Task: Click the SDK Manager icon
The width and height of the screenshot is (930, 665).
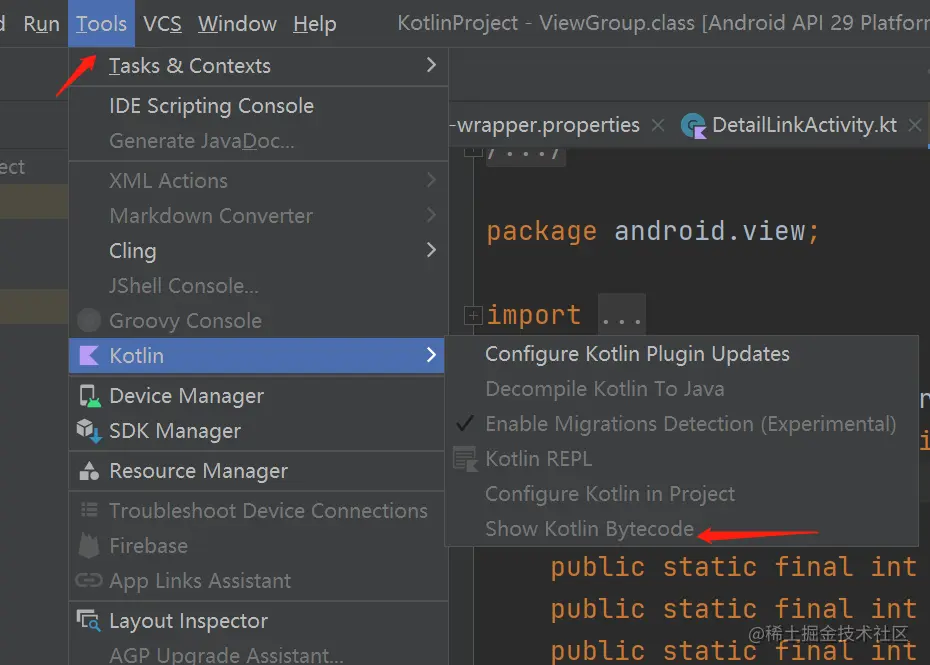Action: [x=90, y=431]
